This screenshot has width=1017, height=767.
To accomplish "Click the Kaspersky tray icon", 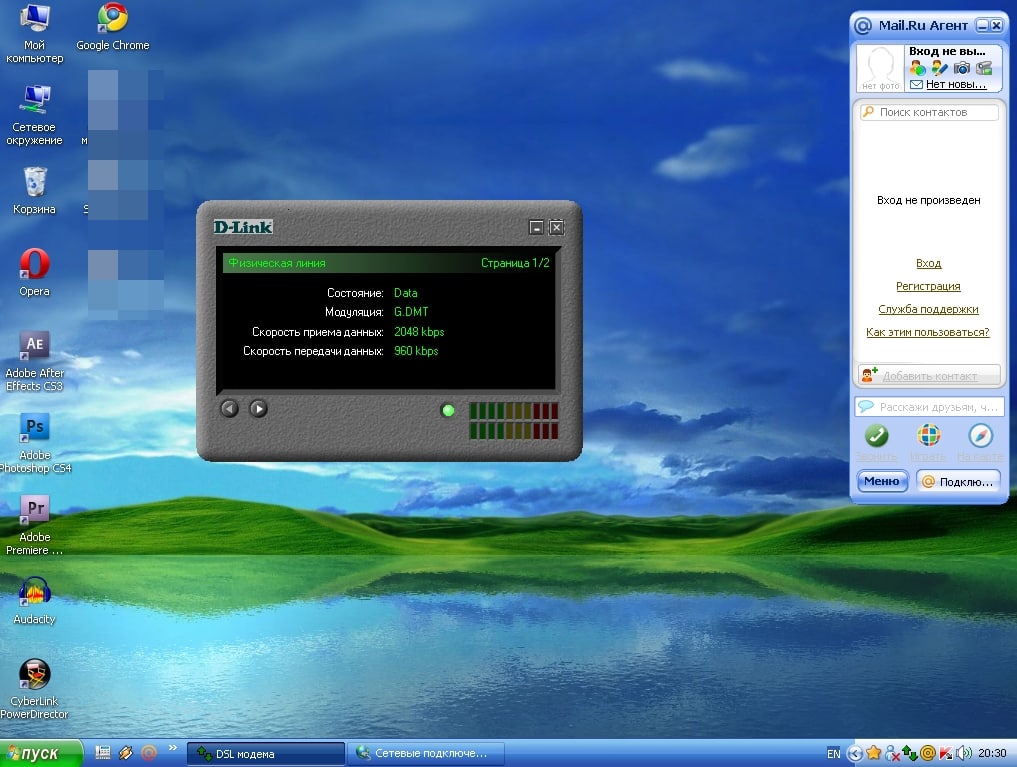I will (x=946, y=753).
